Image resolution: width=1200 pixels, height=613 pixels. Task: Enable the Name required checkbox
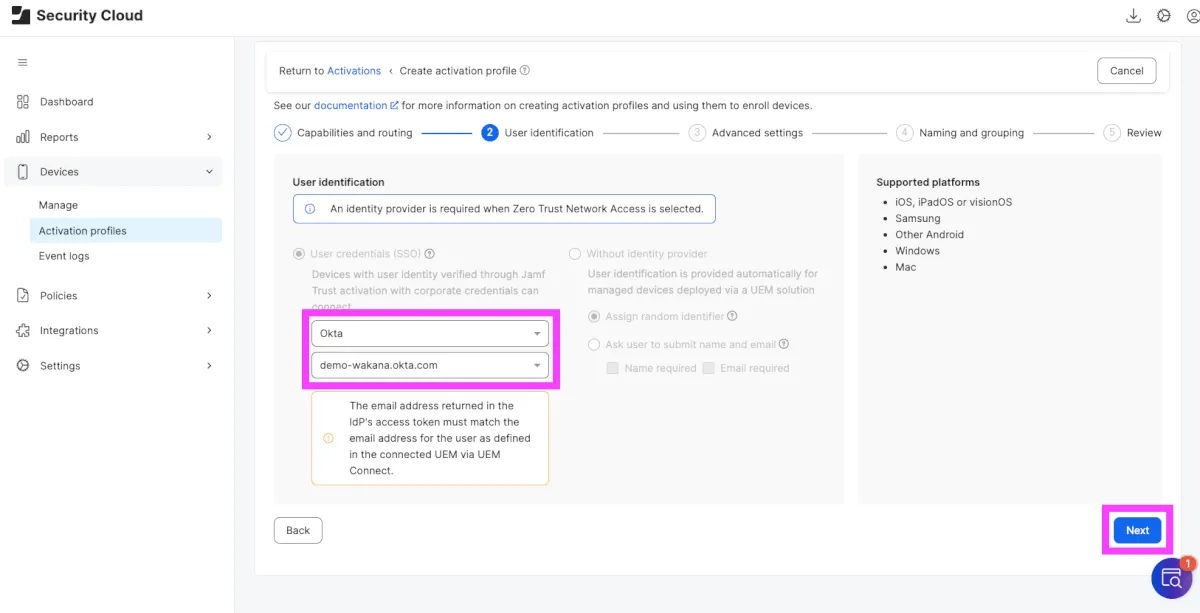tap(612, 368)
